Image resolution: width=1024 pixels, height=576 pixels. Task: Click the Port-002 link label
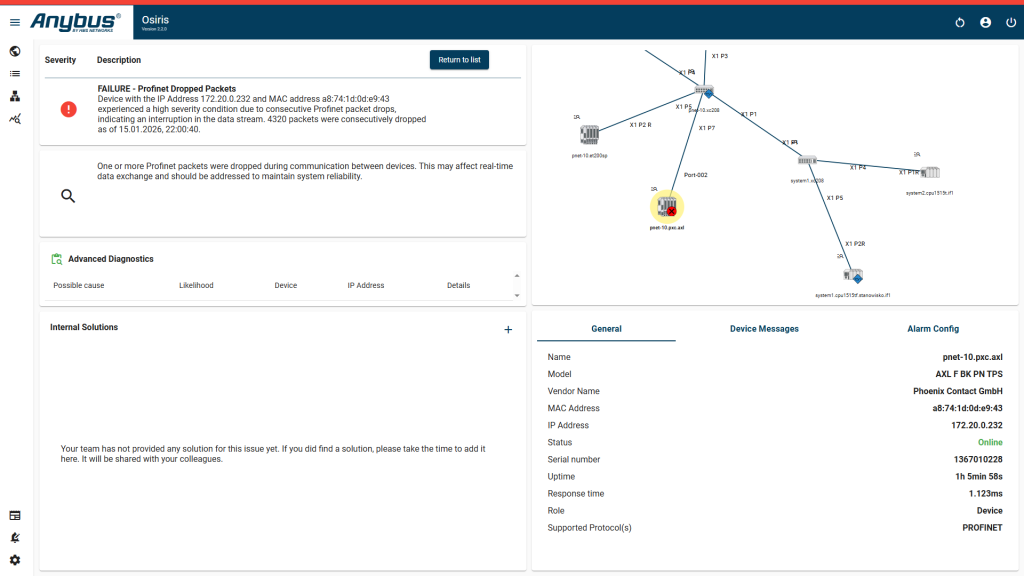tap(696, 175)
